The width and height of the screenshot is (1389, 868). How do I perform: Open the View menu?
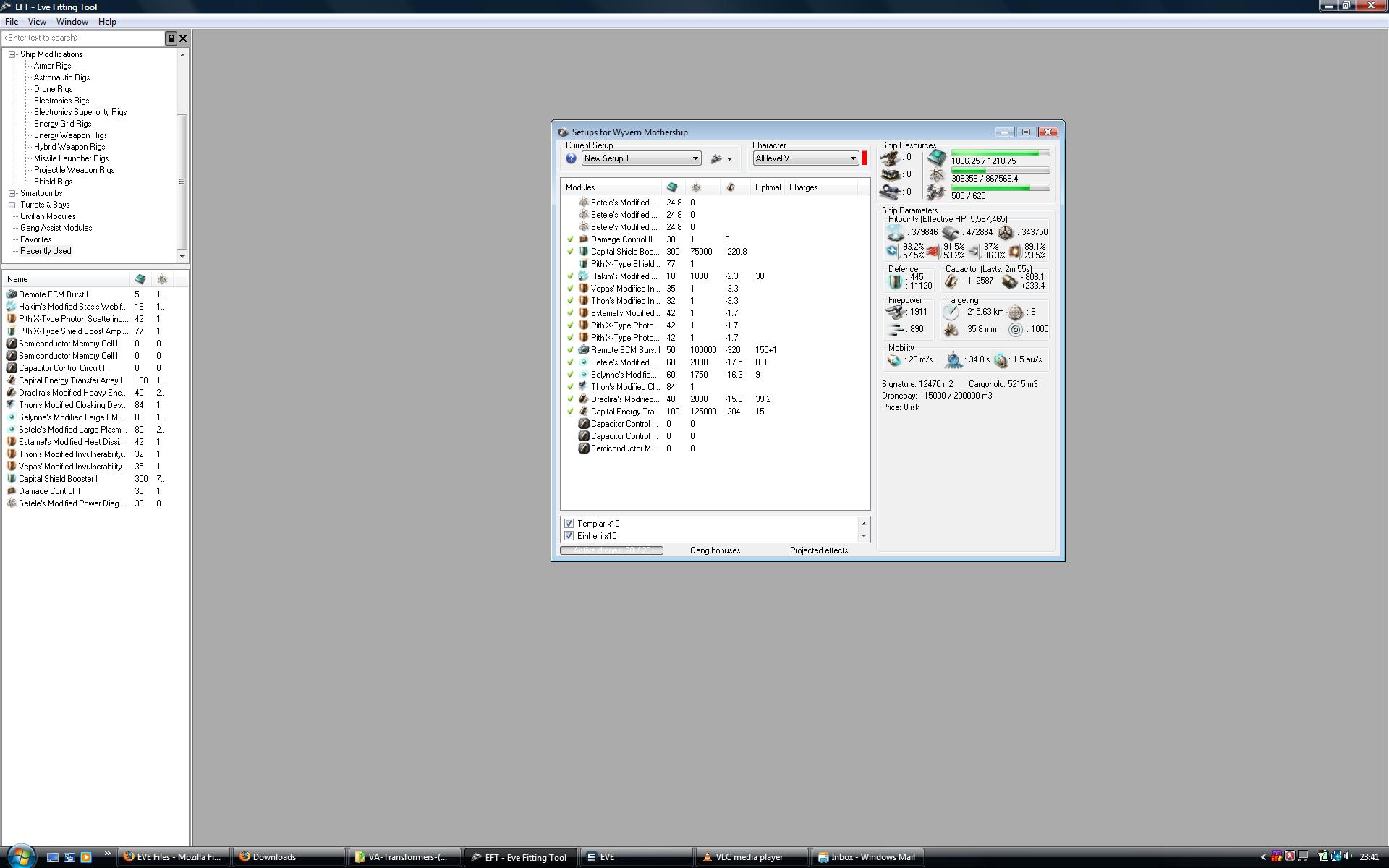[37, 22]
